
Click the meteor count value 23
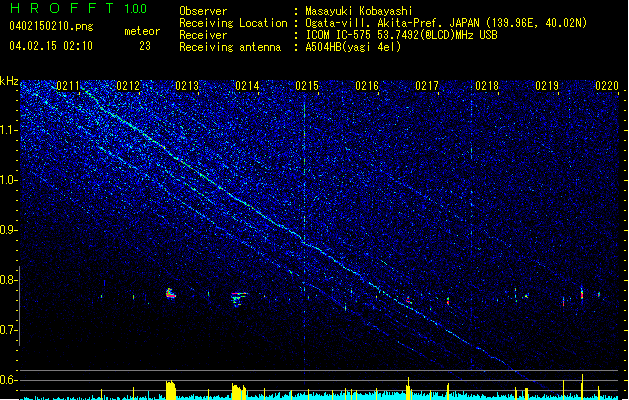[x=145, y=46]
